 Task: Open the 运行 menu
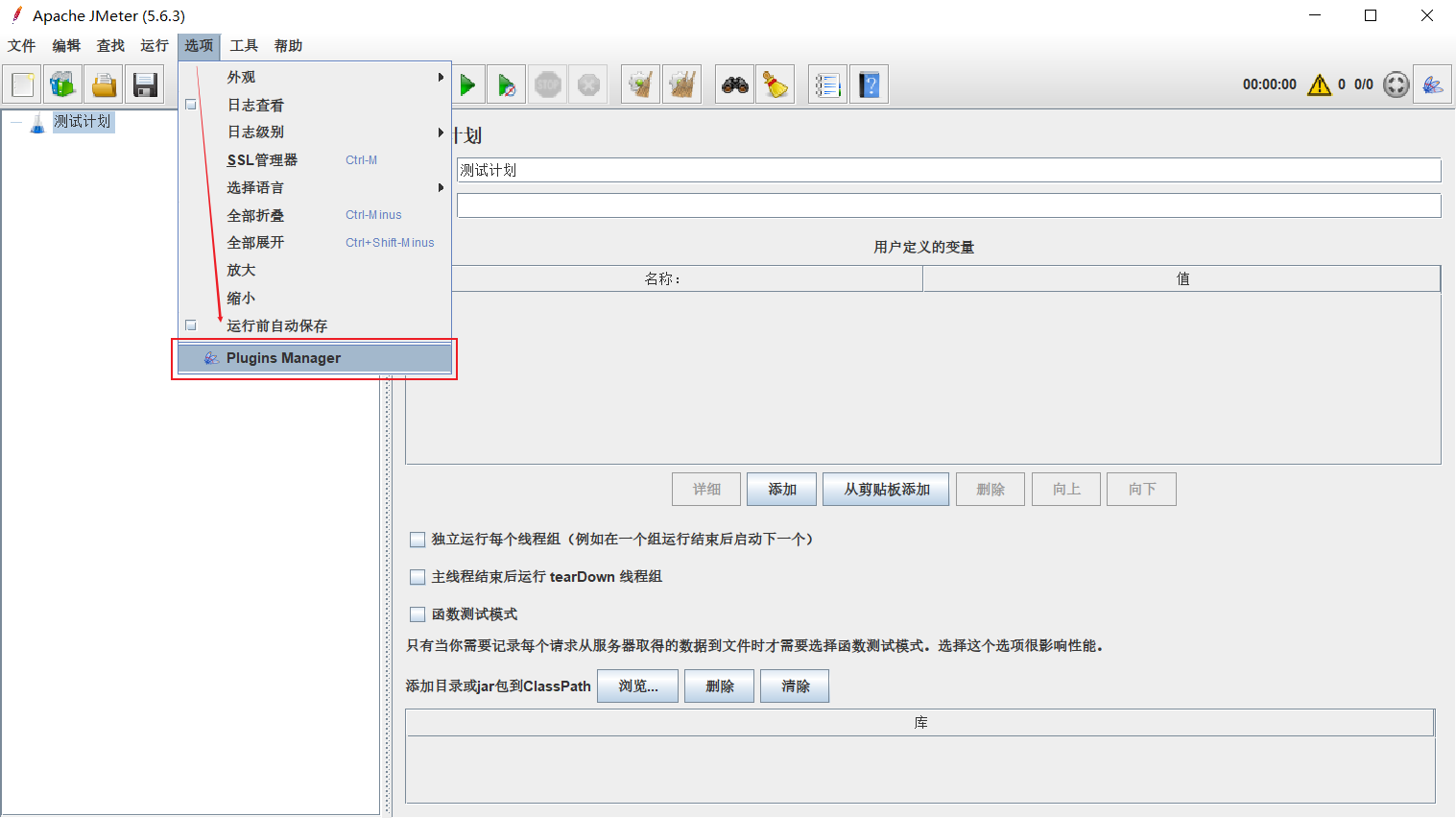pyautogui.click(x=155, y=46)
